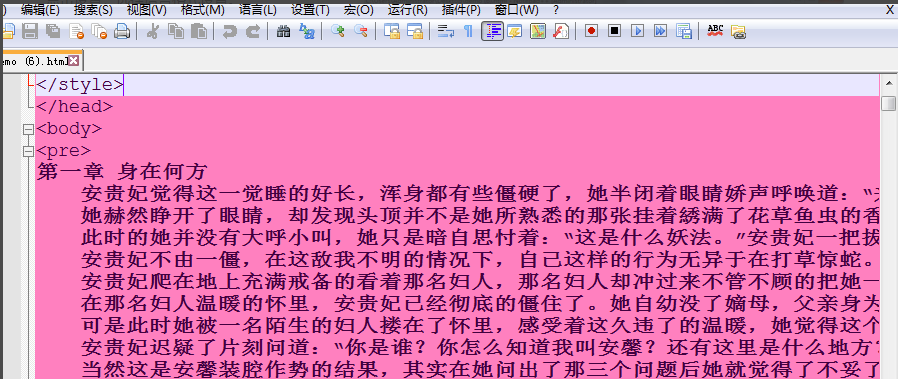The width and height of the screenshot is (898, 379).
Task: Click the Redo arrow icon
Action: [x=253, y=31]
